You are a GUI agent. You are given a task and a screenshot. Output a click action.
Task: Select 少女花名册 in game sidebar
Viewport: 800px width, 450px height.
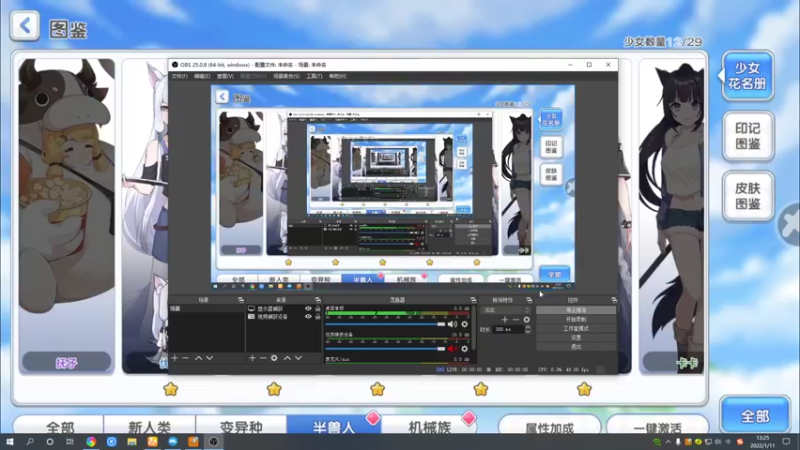pyautogui.click(x=747, y=76)
